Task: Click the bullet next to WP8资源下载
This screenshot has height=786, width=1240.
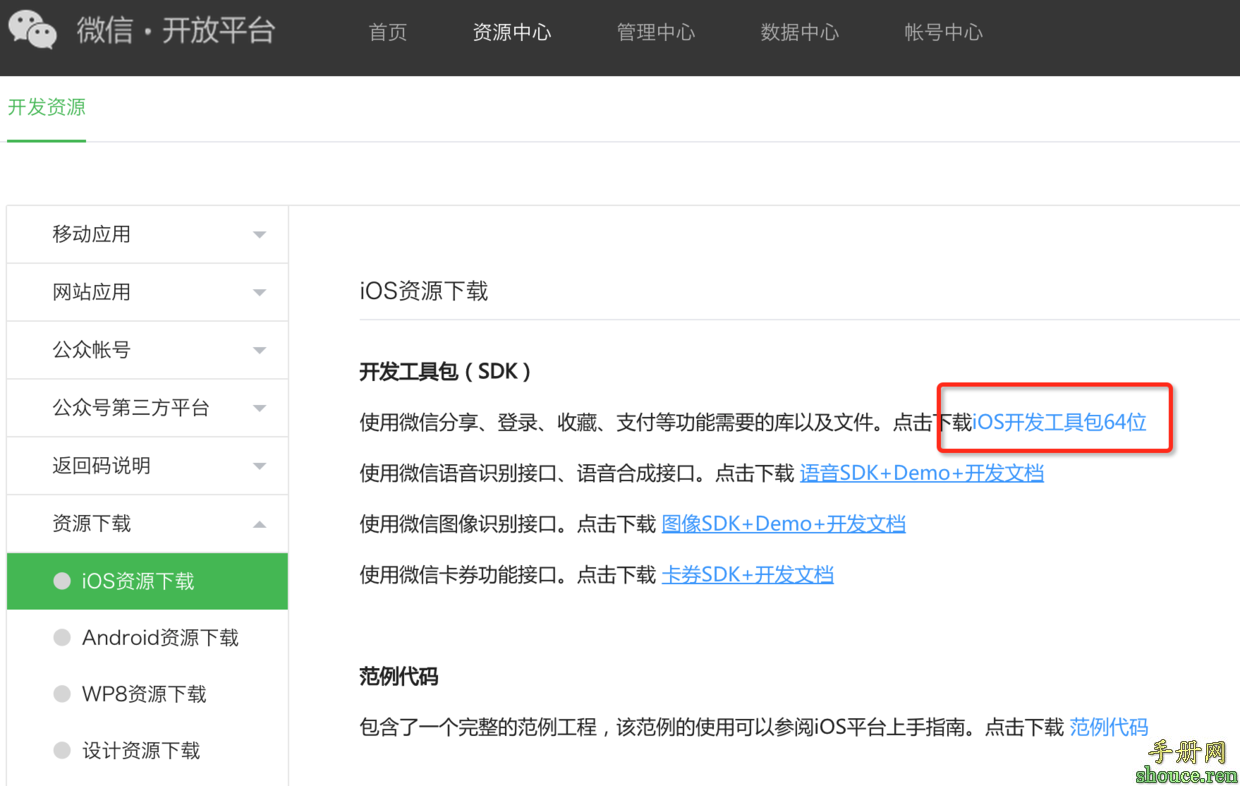Action: [60, 694]
